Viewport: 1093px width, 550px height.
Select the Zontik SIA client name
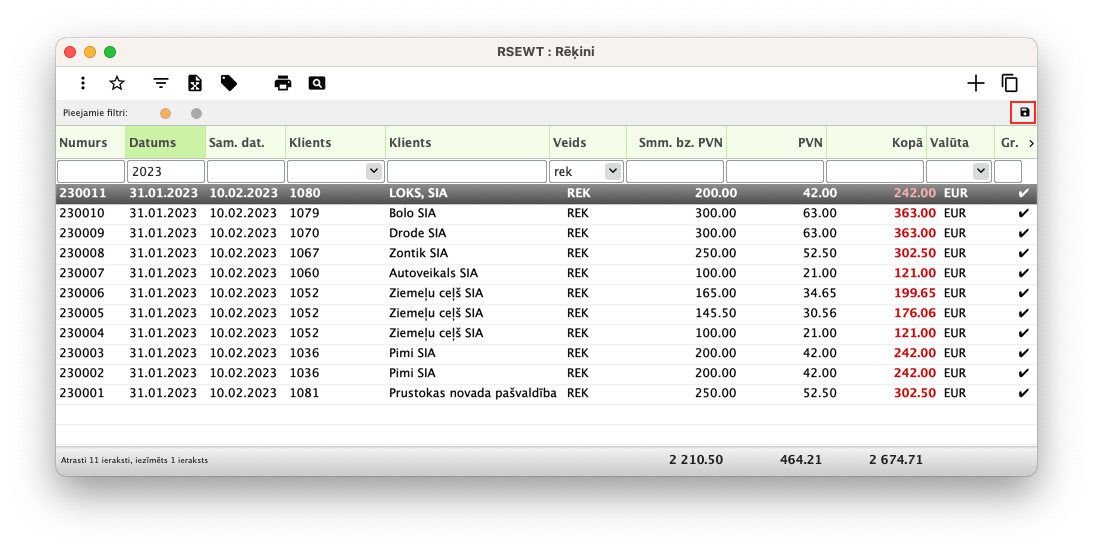point(418,253)
